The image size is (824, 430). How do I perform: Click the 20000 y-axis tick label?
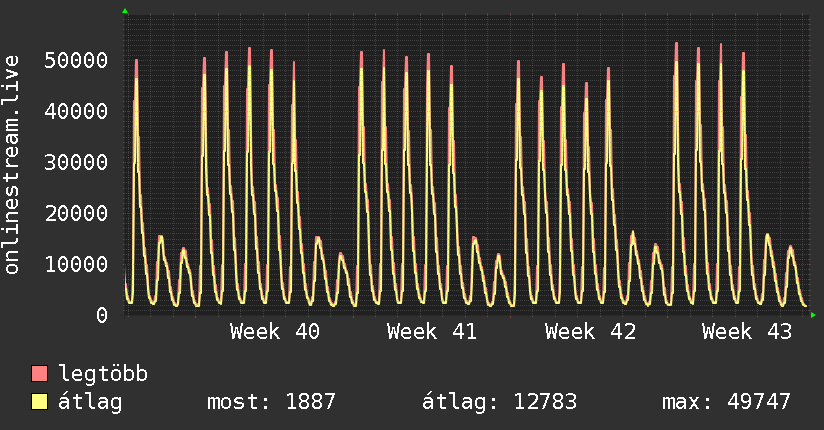coord(76,213)
